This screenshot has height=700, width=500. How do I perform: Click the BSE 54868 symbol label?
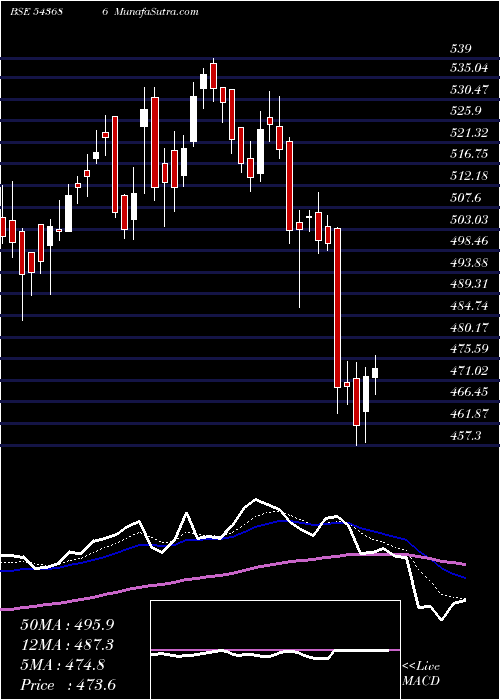coord(36,12)
